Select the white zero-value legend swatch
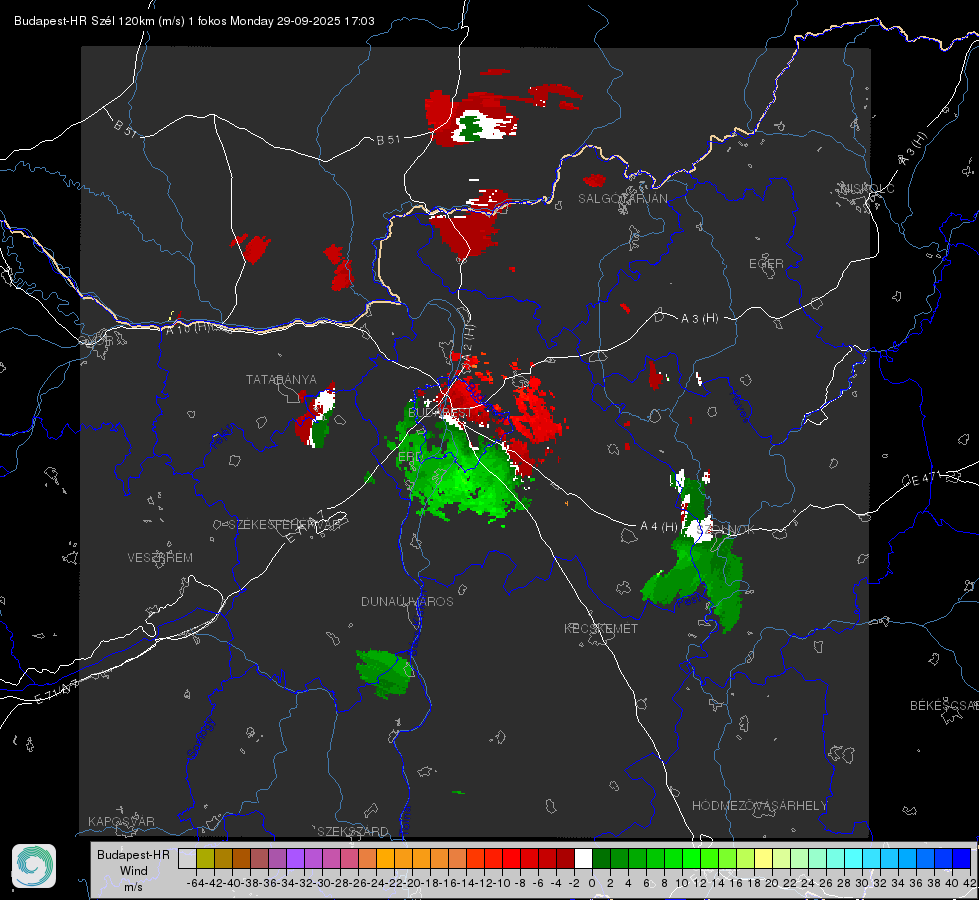This screenshot has height=900, width=979. (x=583, y=858)
